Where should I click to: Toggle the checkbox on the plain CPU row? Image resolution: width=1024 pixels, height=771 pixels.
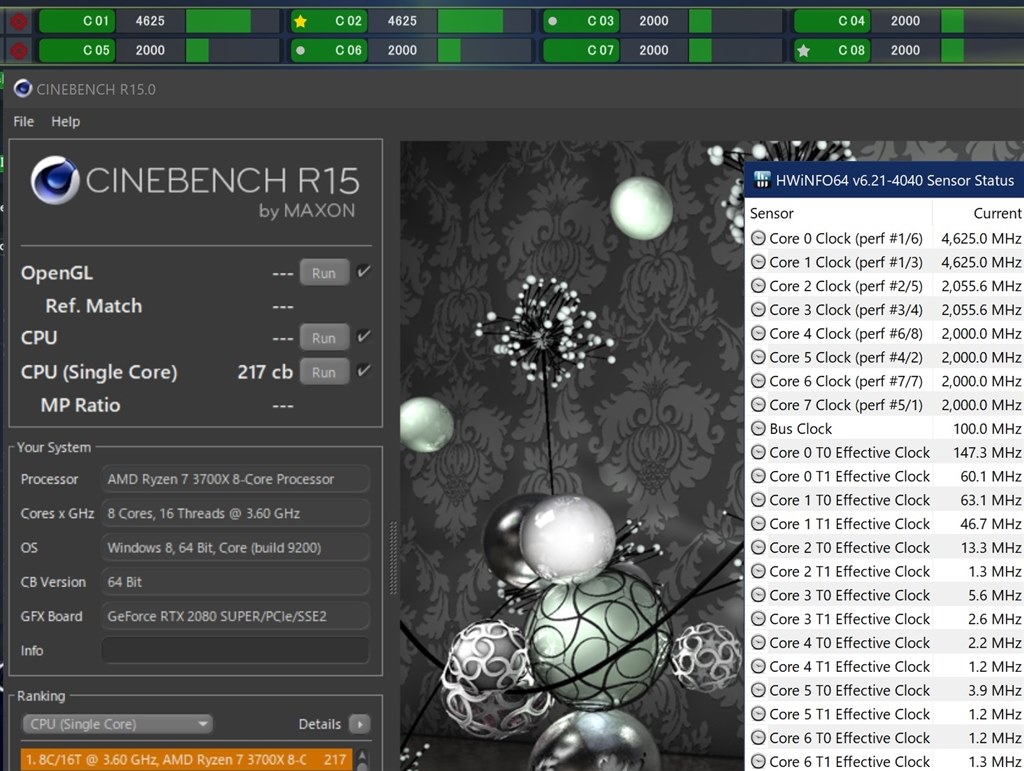click(x=364, y=337)
